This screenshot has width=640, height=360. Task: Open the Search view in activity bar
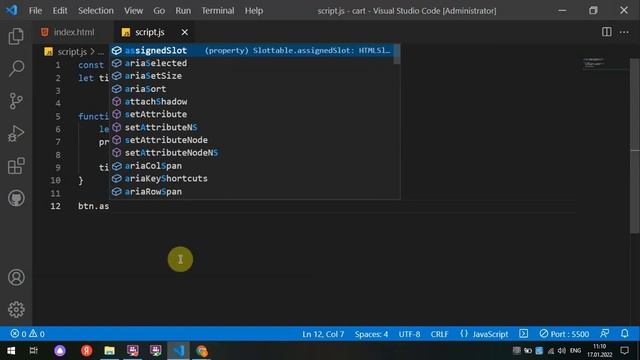click(16, 68)
